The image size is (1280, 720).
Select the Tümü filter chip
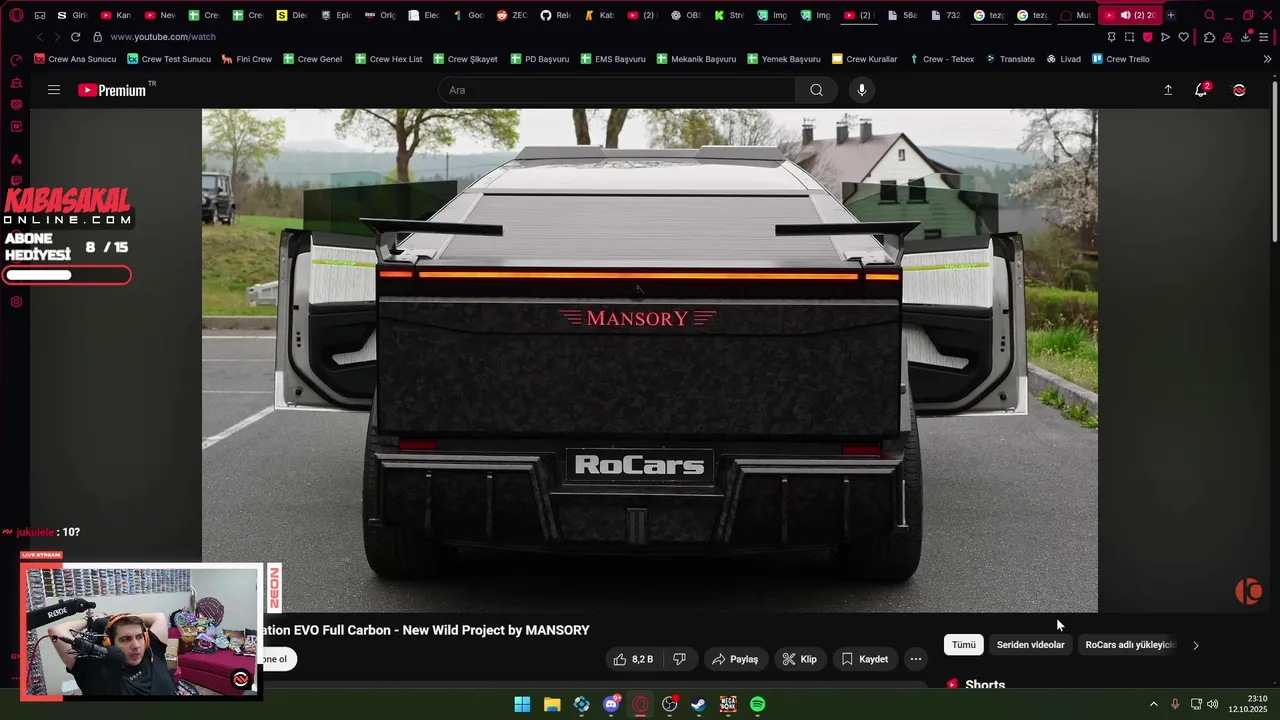pyautogui.click(x=964, y=645)
